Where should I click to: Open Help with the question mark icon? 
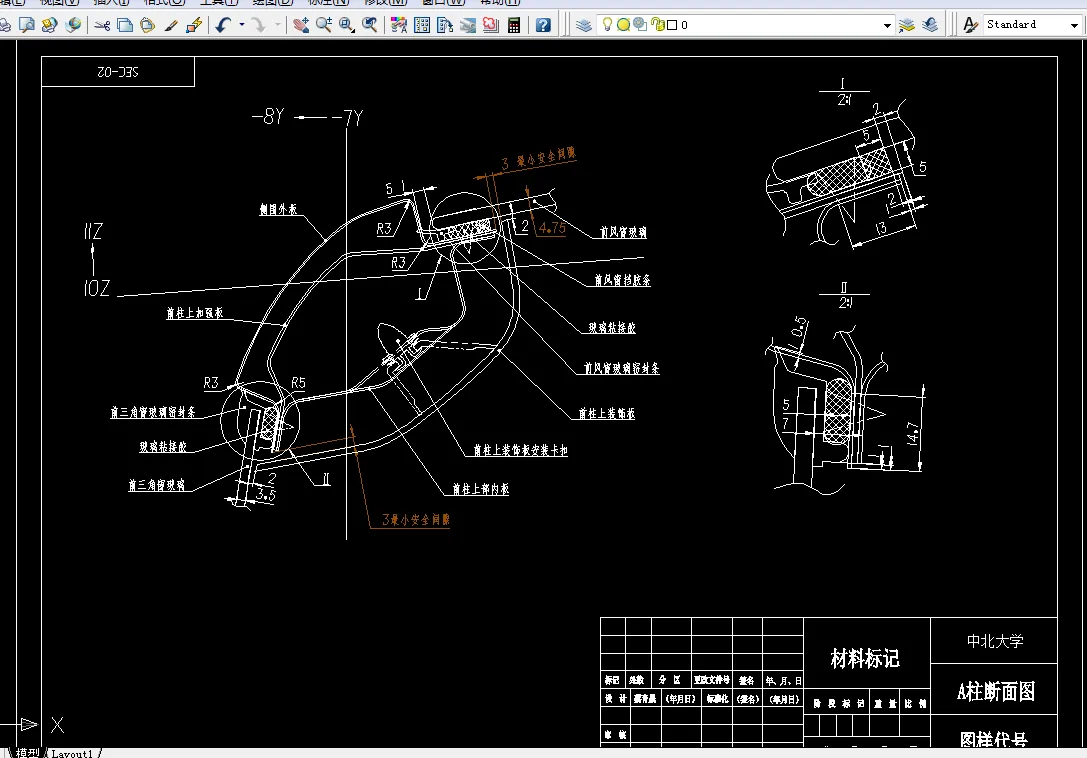click(544, 25)
